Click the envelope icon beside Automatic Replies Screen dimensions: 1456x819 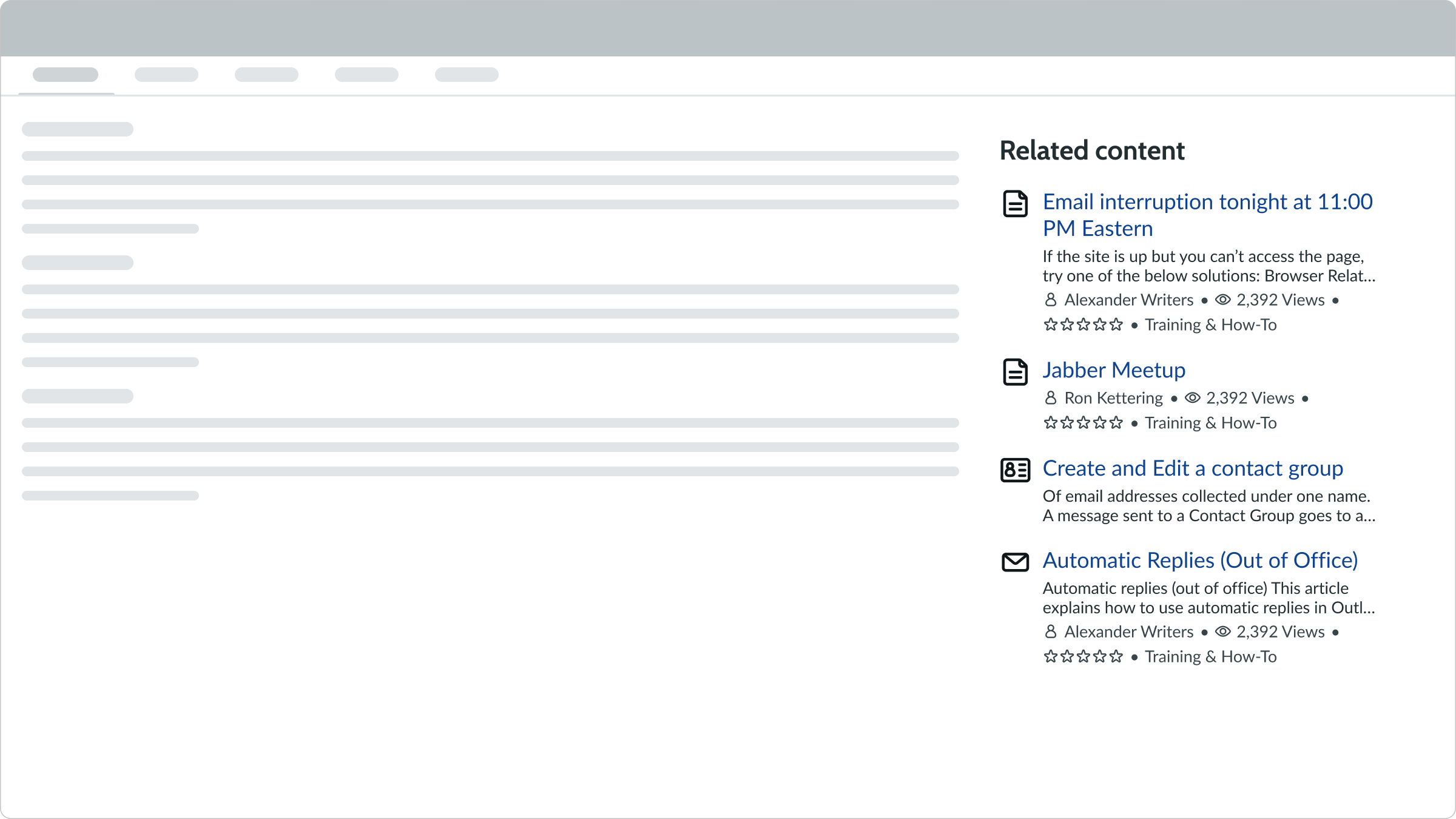(x=1015, y=562)
